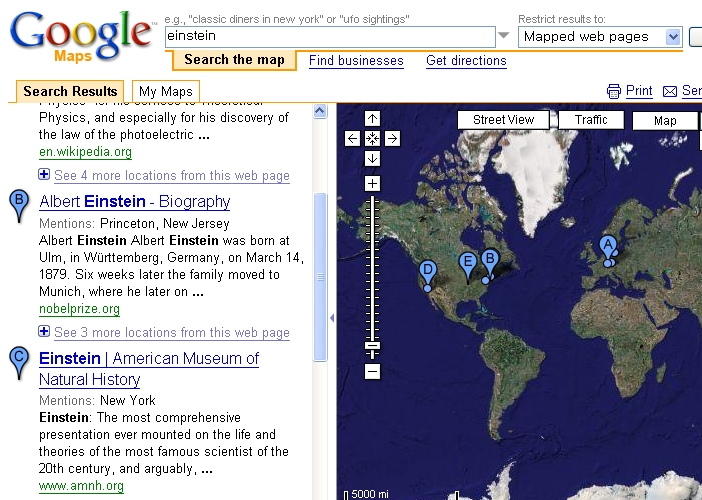Click the results scrollbar up arrow

tap(320, 111)
